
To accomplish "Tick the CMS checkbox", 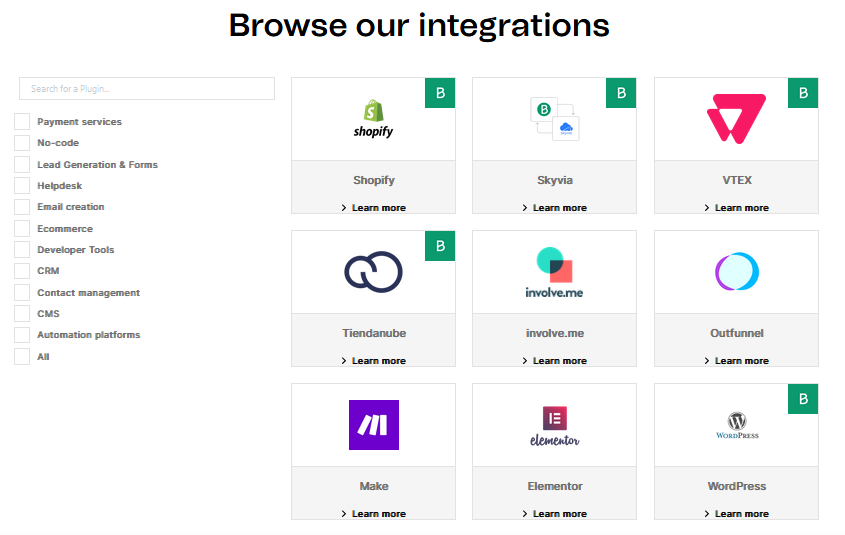I will 22,314.
